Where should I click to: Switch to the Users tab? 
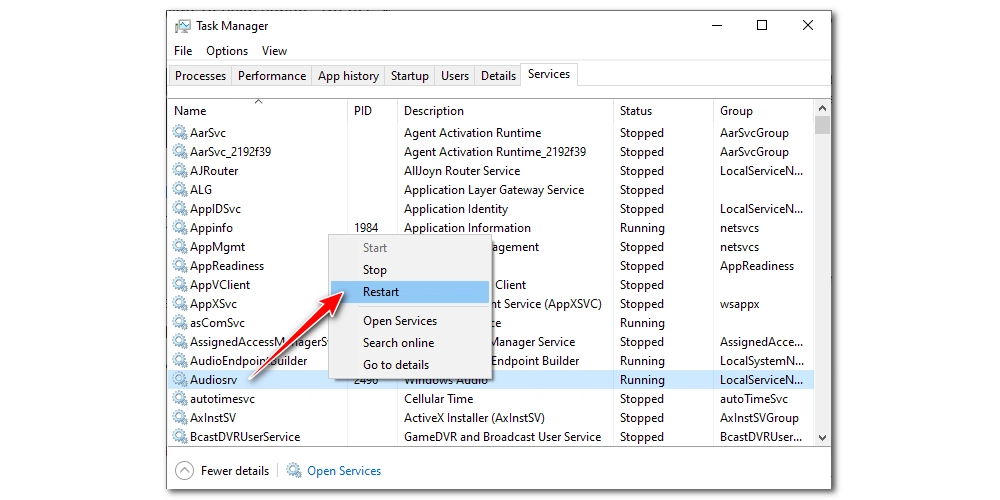click(x=455, y=76)
